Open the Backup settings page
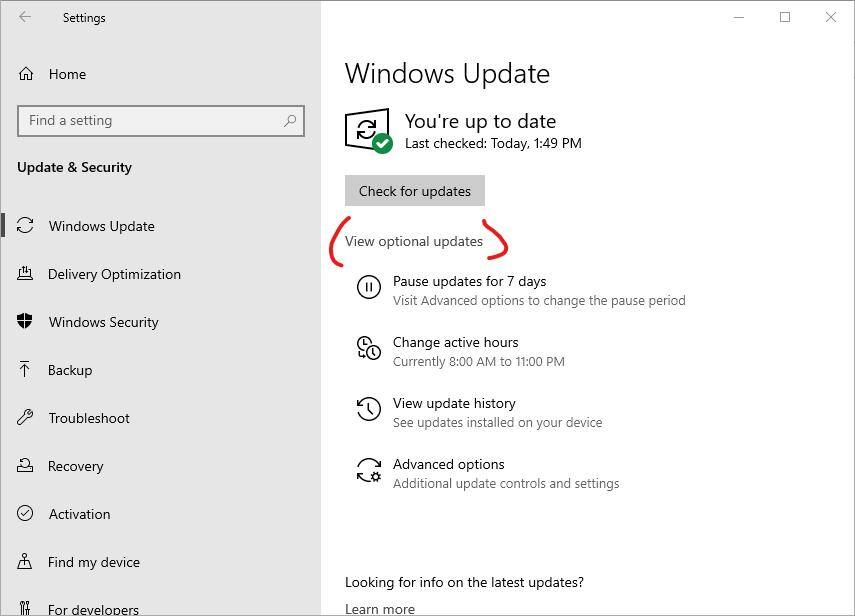The image size is (855, 616). pos(70,370)
